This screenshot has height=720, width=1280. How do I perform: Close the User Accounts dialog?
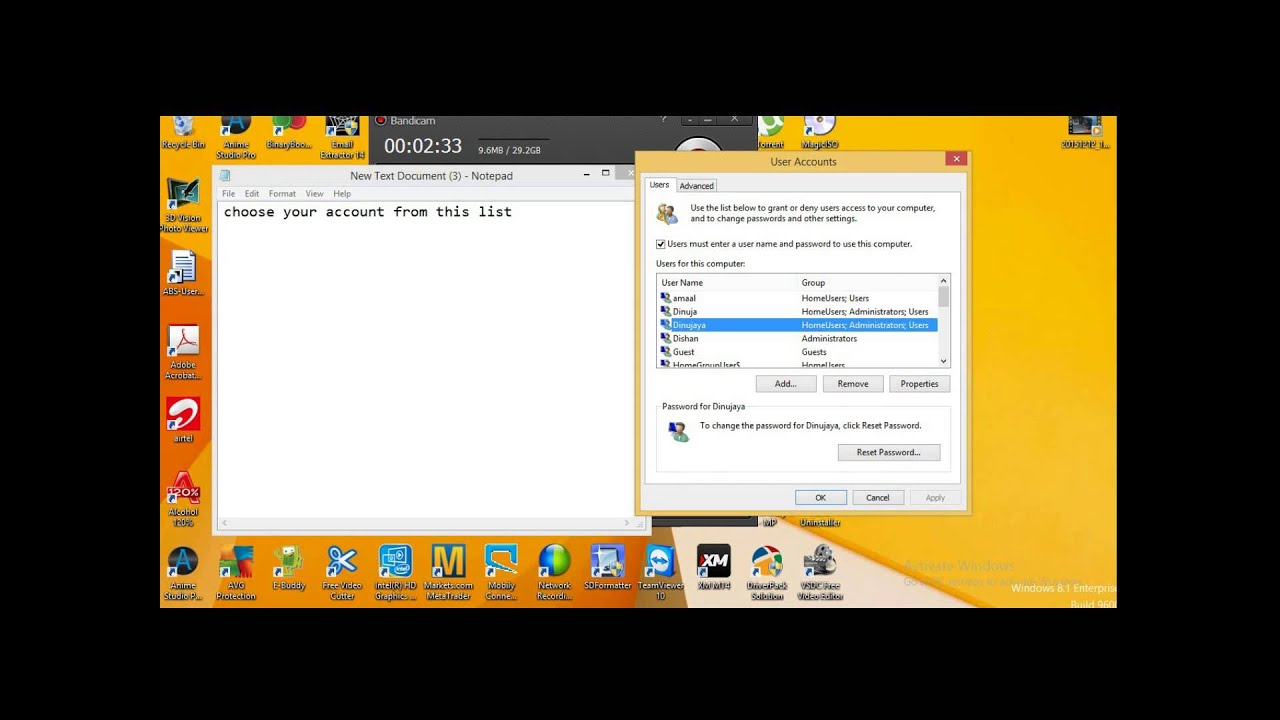[x=957, y=158]
